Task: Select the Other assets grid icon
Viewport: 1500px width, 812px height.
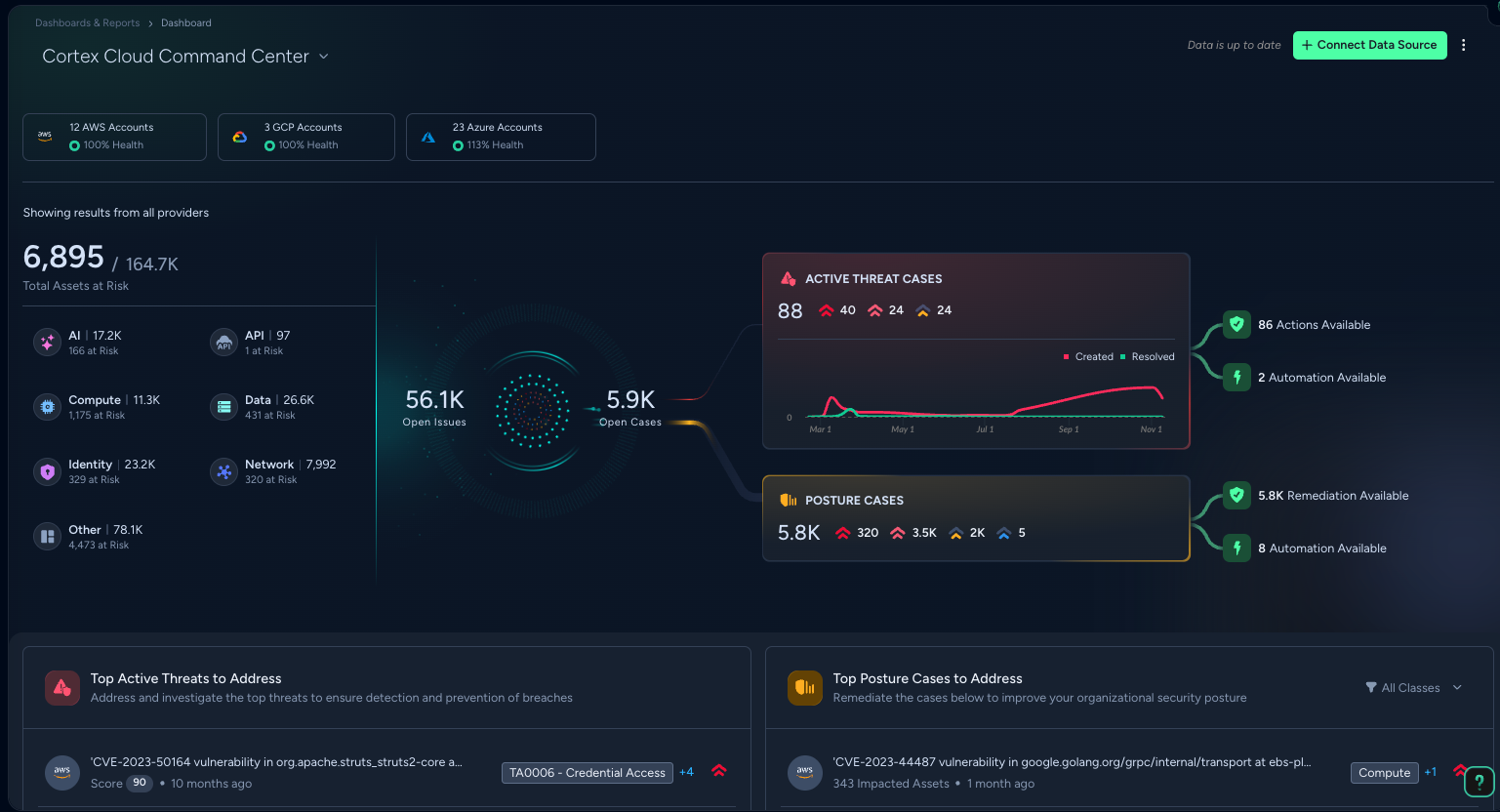Action: [47, 537]
